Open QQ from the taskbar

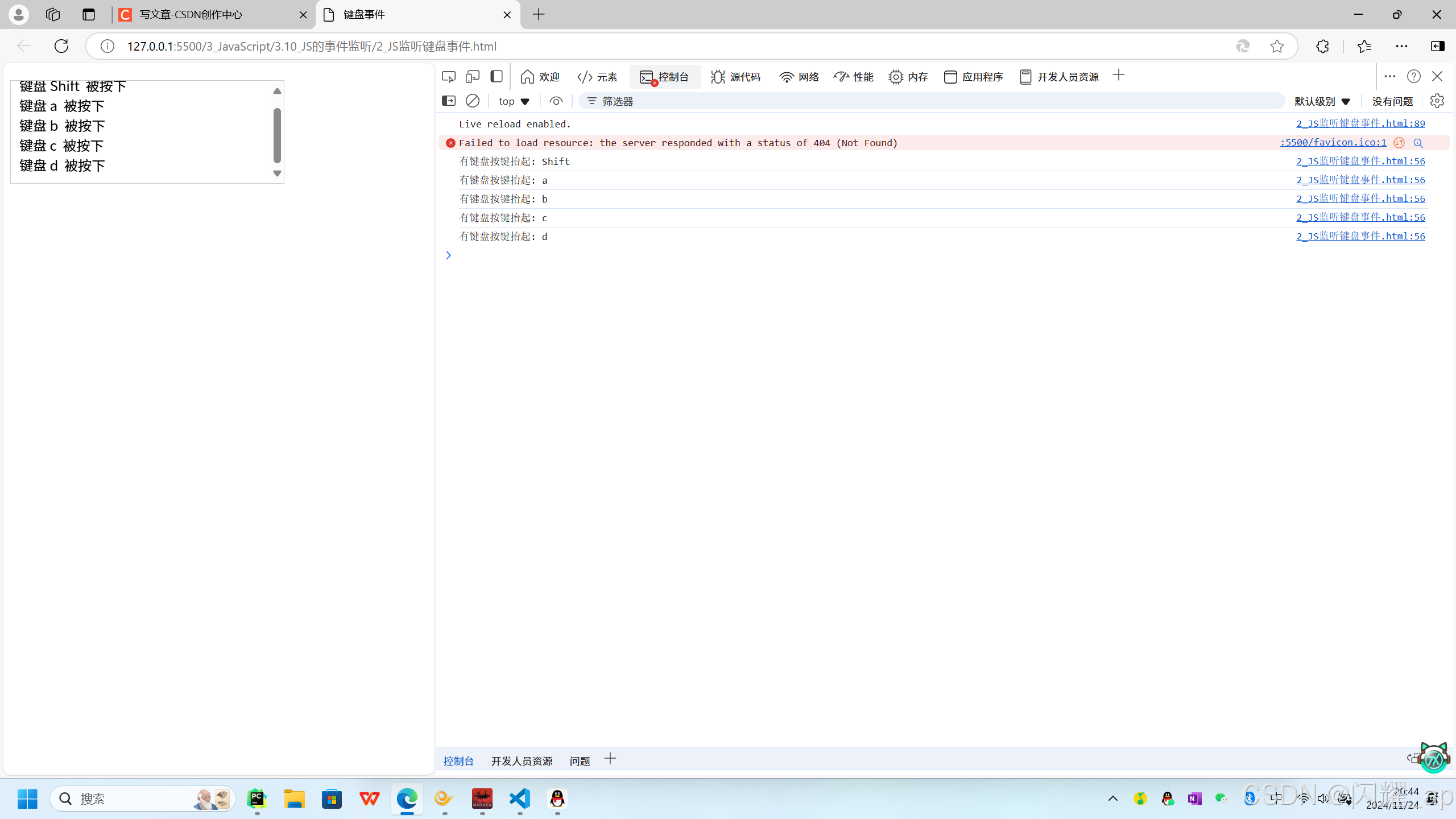coord(557,799)
